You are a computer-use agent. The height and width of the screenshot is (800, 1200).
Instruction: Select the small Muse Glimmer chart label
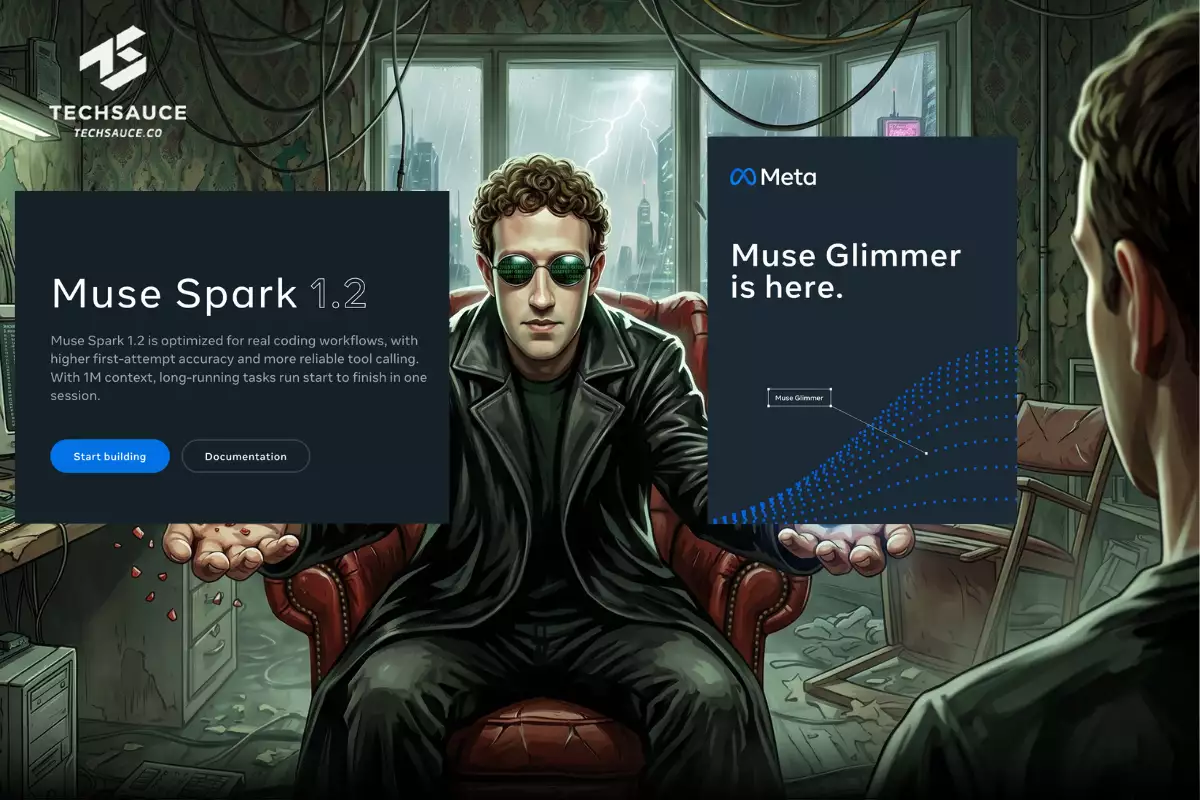799,398
